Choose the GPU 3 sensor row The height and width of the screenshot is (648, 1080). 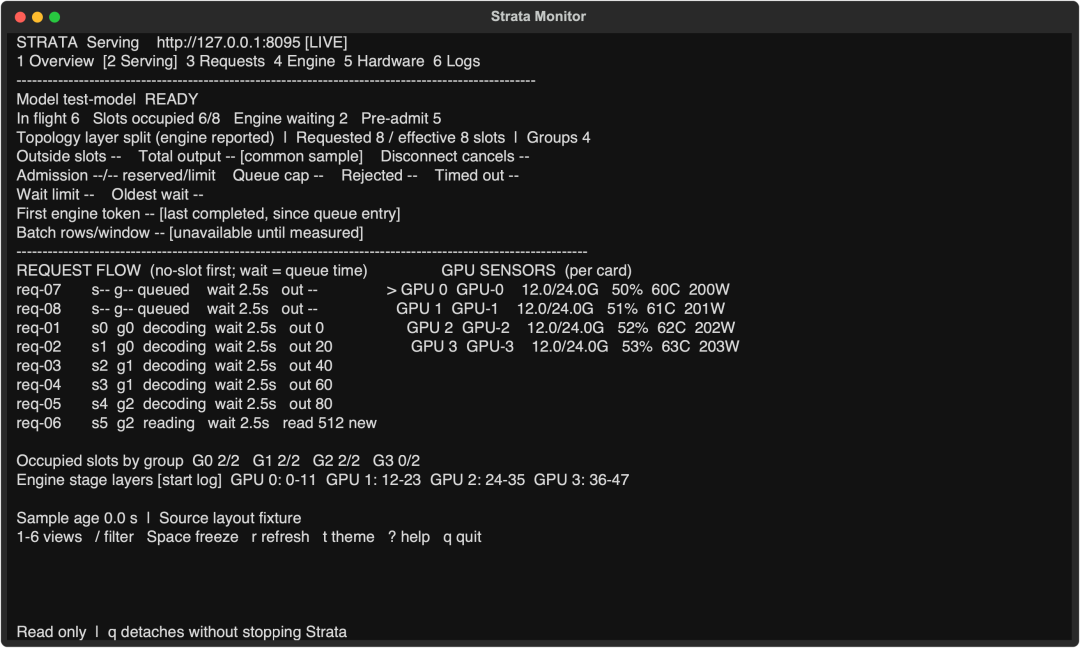[575, 347]
